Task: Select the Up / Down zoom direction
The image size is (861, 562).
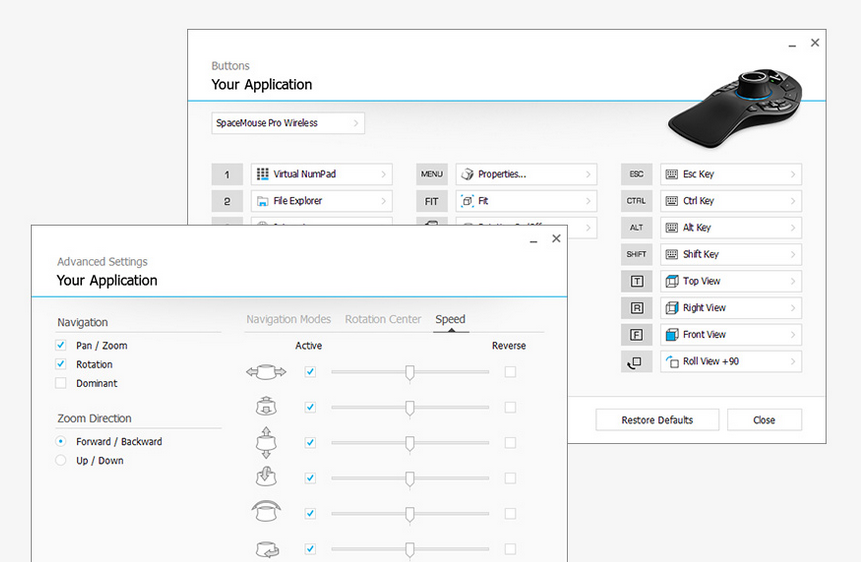Action: pos(61,461)
